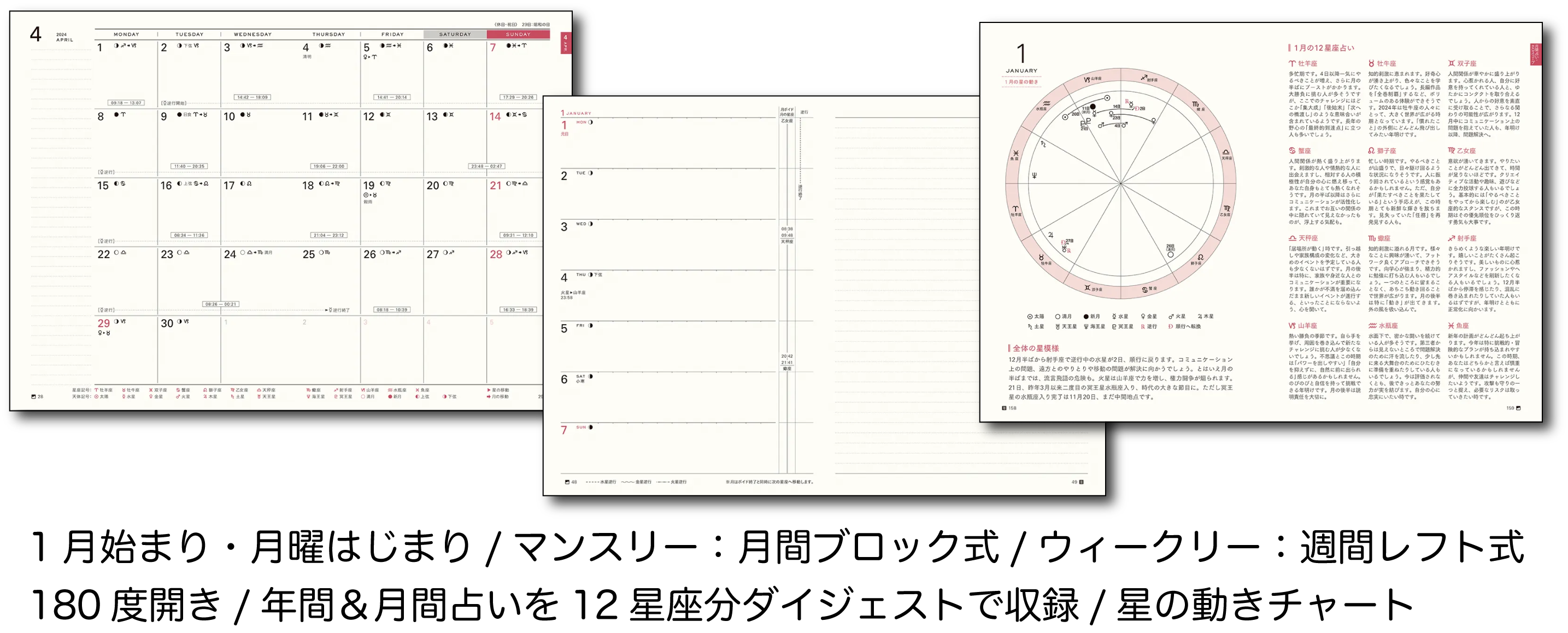Select the red APR side tab
The width and height of the screenshot is (1568, 633).
566,43
